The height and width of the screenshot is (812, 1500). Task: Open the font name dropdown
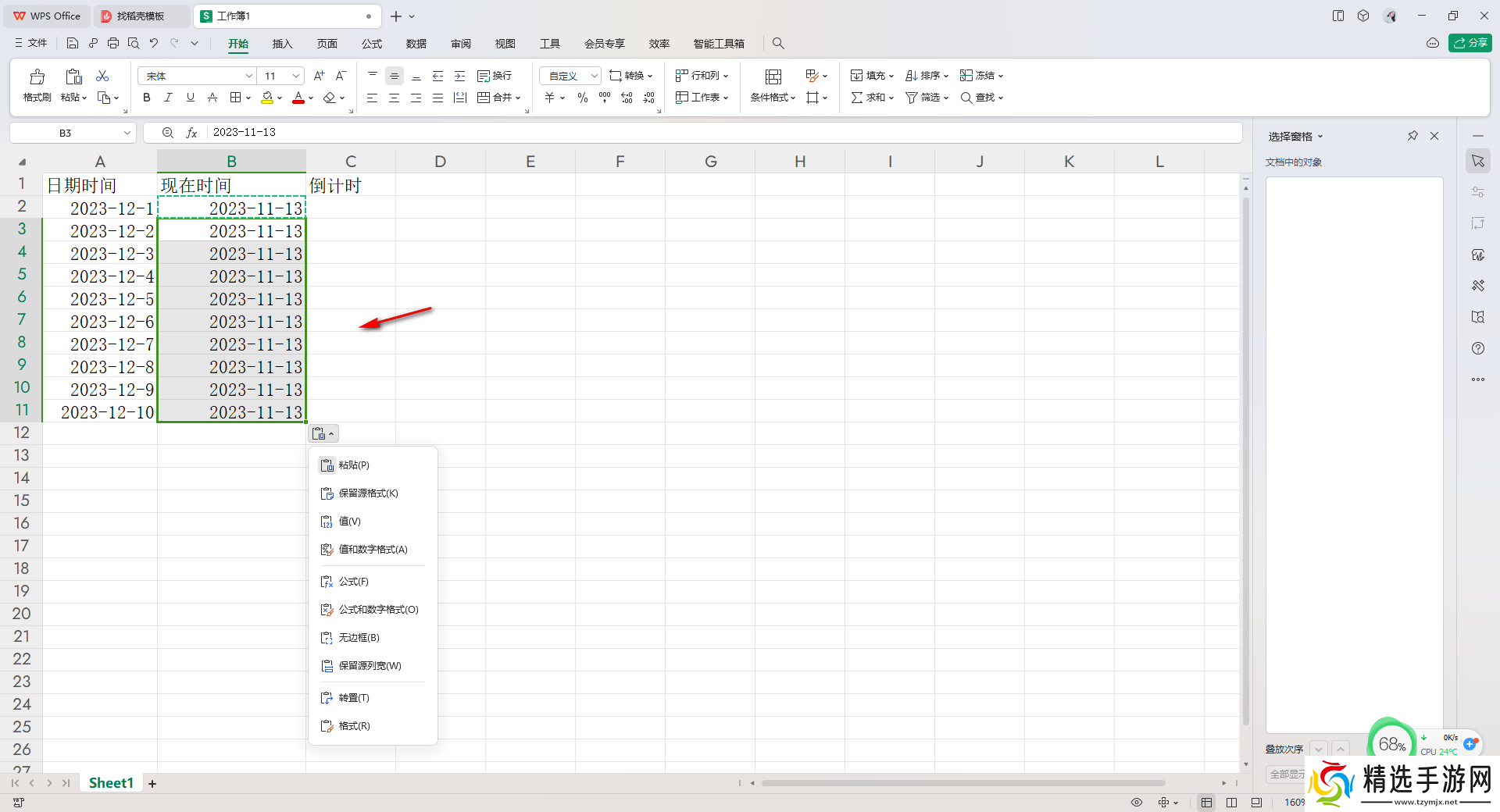point(248,76)
